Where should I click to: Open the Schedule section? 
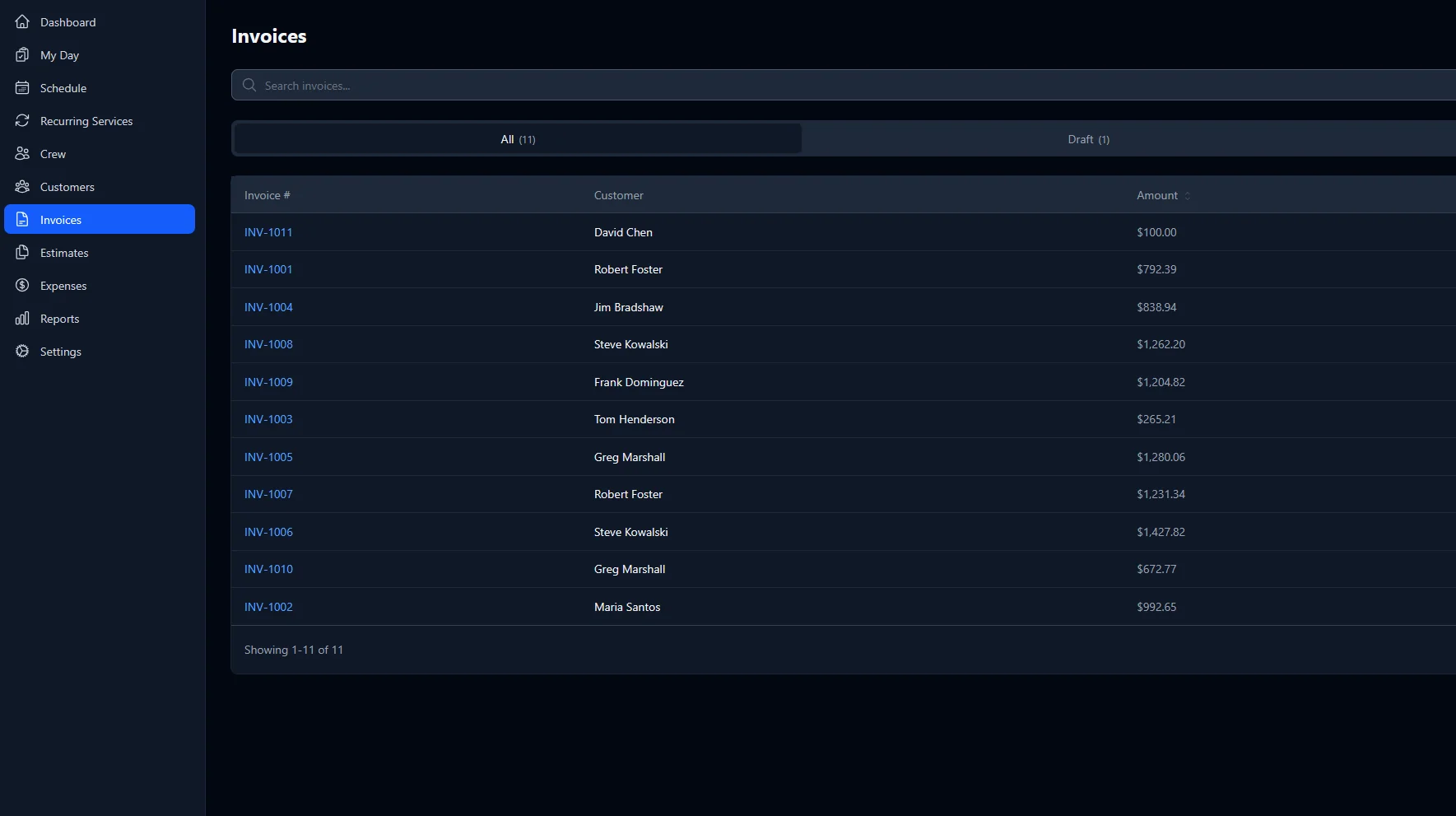pyautogui.click(x=100, y=88)
